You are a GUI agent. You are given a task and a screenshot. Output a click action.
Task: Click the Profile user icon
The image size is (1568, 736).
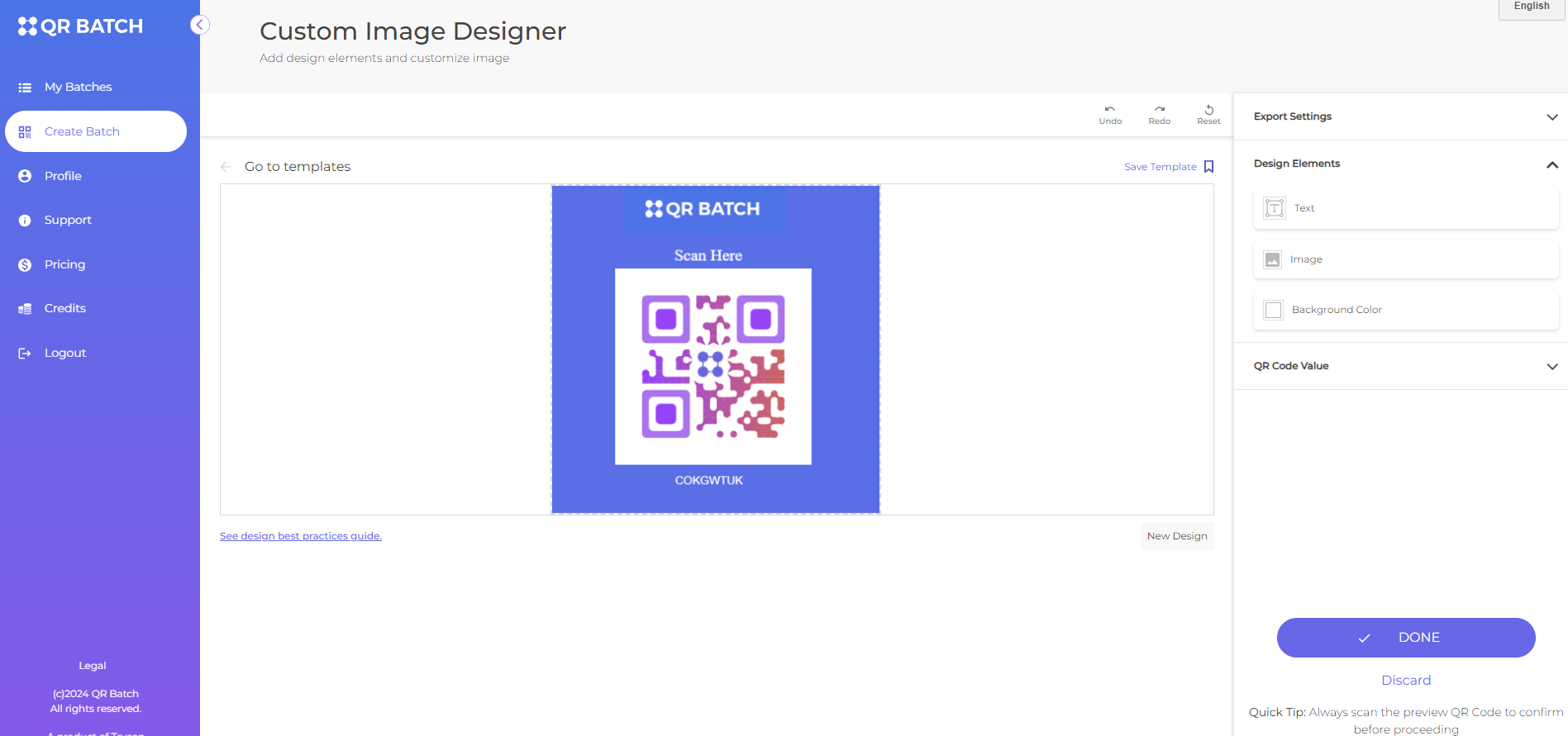tap(25, 176)
